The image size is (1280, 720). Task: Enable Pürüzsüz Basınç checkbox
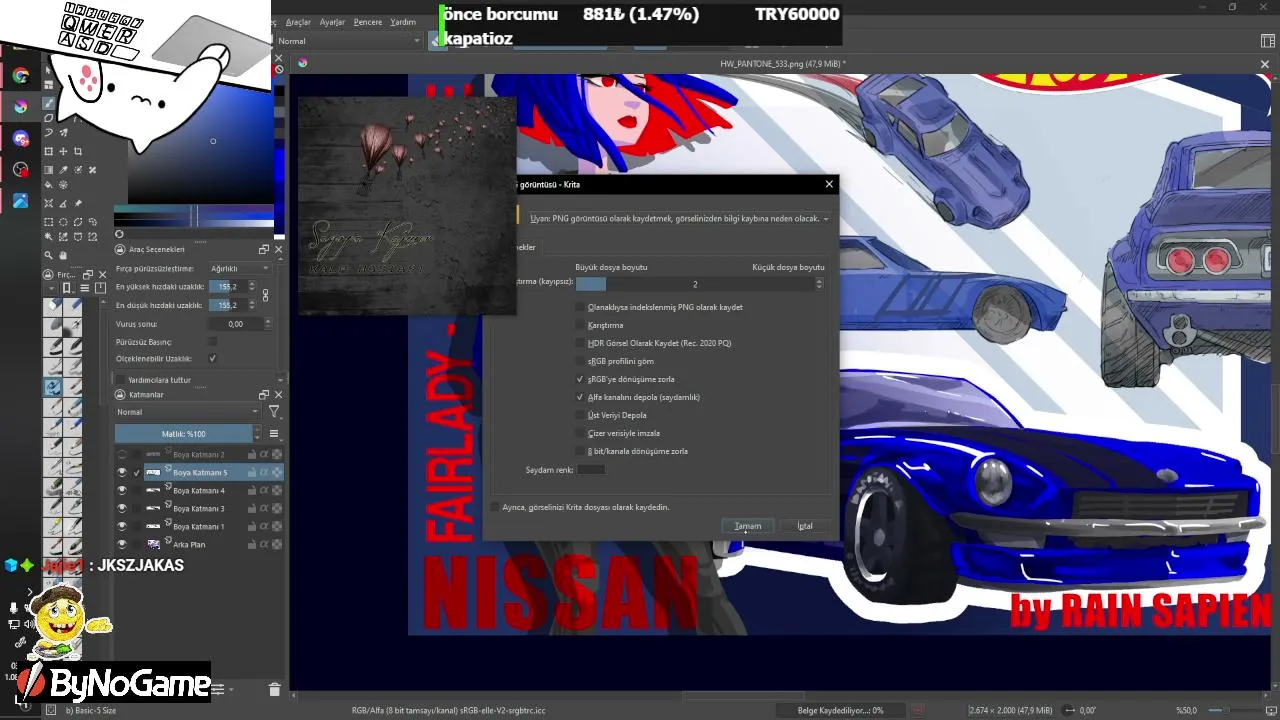(212, 341)
